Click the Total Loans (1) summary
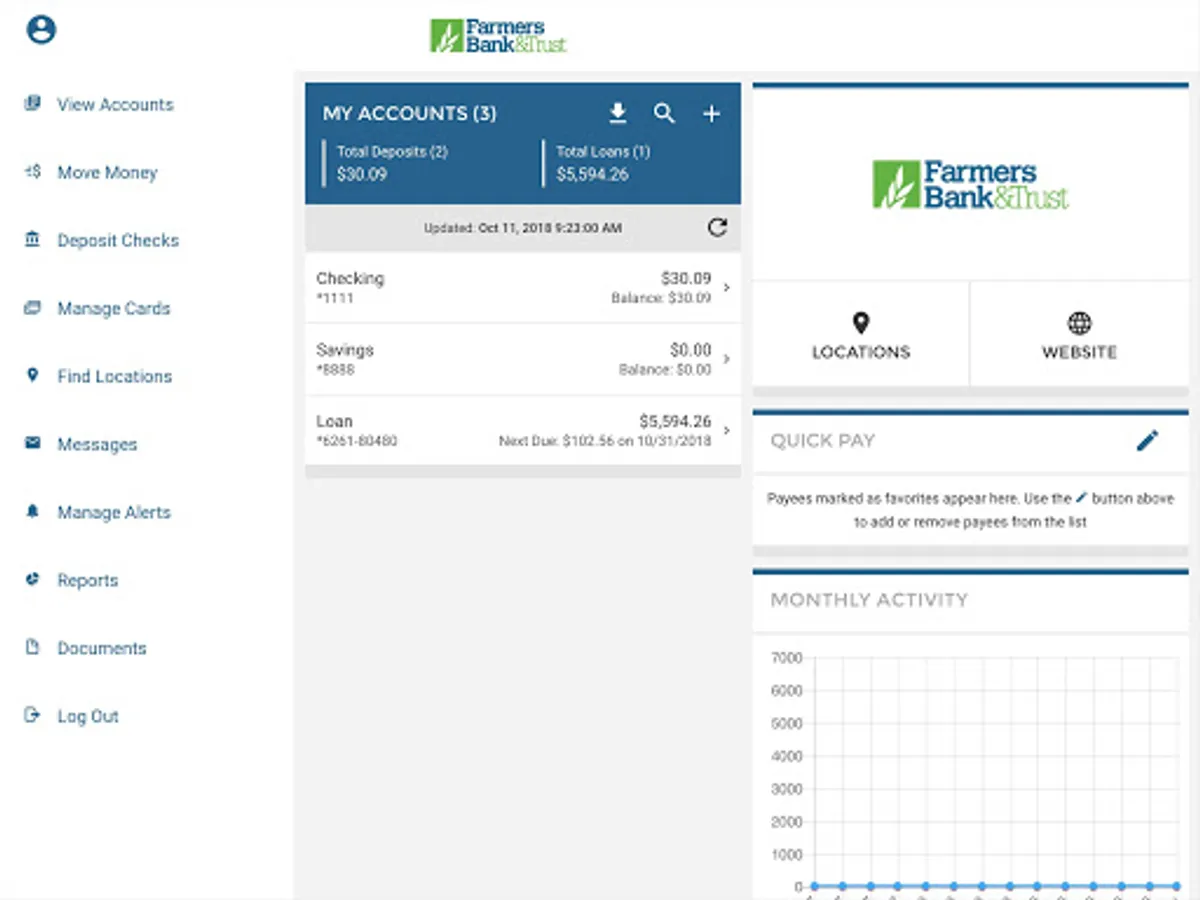 pyautogui.click(x=603, y=163)
